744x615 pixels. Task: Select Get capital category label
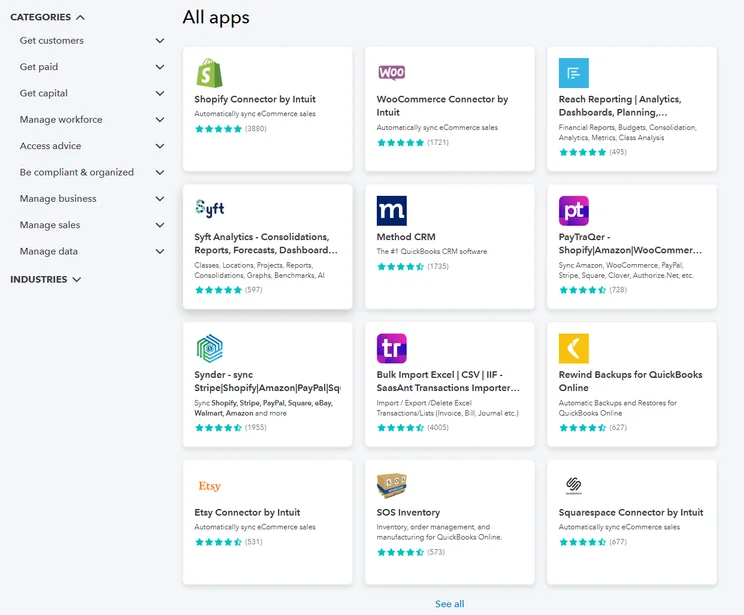point(44,93)
